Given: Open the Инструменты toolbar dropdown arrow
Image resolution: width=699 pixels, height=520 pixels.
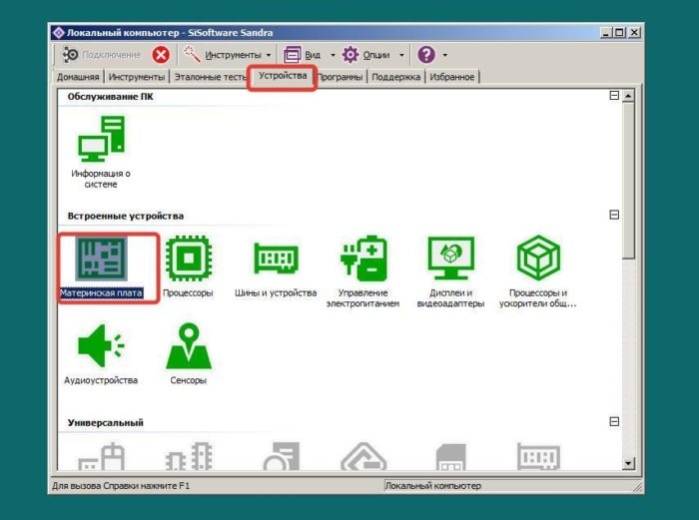Looking at the screenshot, I should point(269,55).
